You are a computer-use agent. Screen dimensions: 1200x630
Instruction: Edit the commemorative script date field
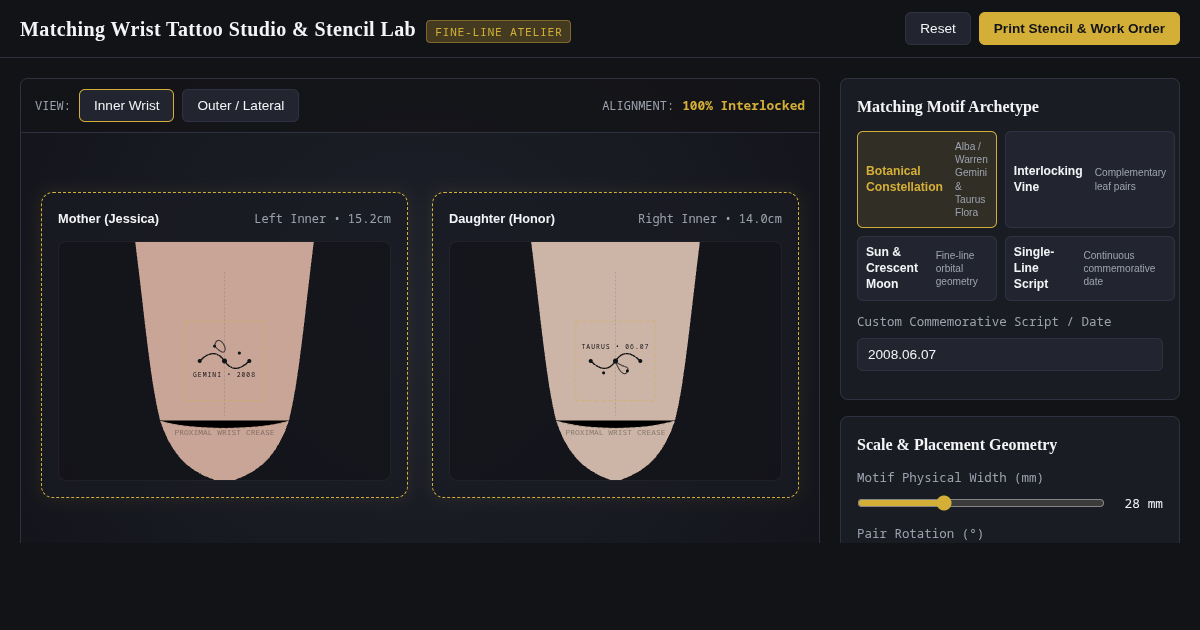1010,354
